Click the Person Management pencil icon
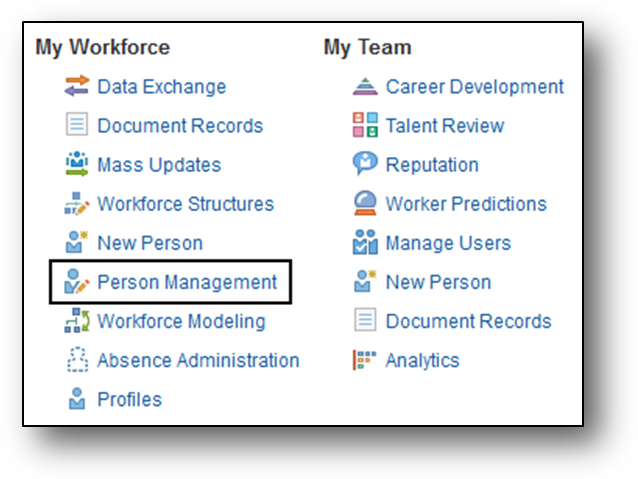638x479 pixels. pos(77,283)
